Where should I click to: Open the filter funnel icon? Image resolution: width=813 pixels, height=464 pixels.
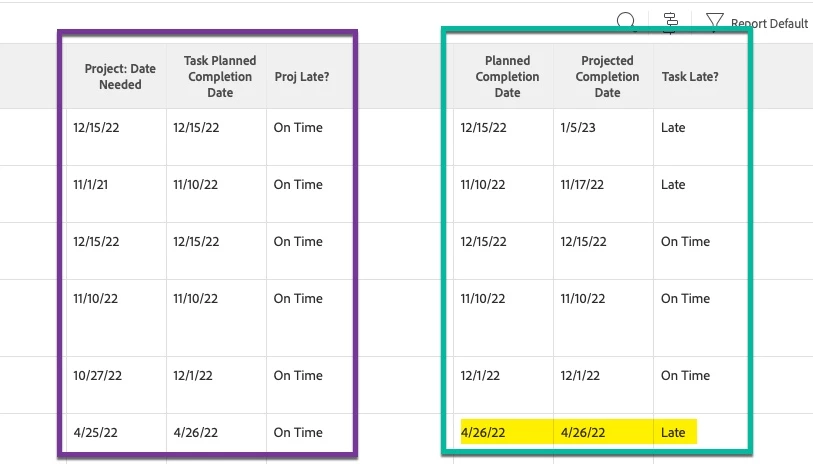tap(714, 22)
